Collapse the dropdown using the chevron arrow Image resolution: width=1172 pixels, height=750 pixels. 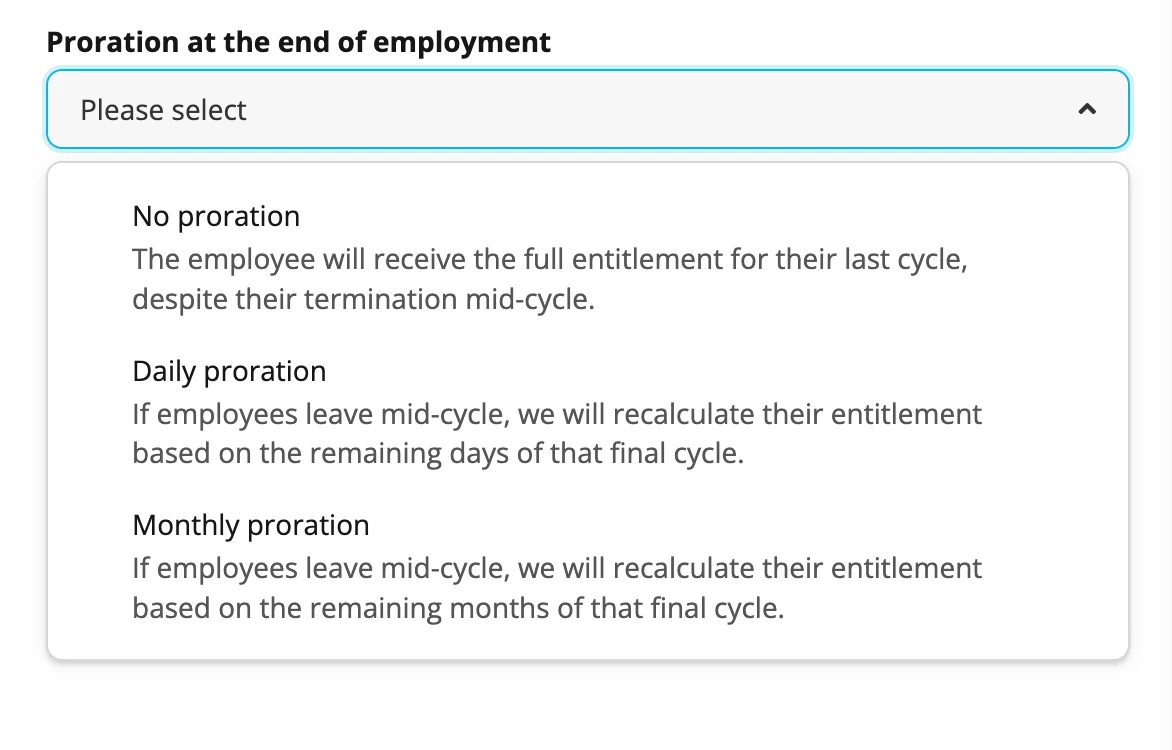point(1087,110)
